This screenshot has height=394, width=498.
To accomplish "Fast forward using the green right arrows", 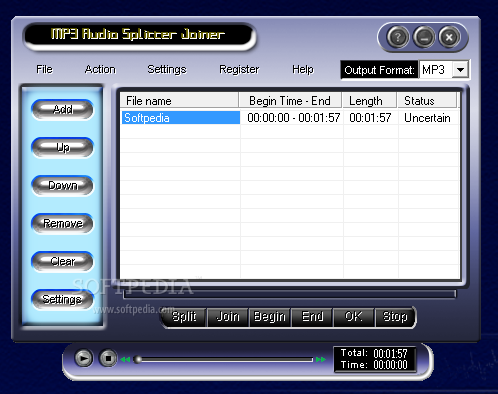I will click(x=321, y=359).
